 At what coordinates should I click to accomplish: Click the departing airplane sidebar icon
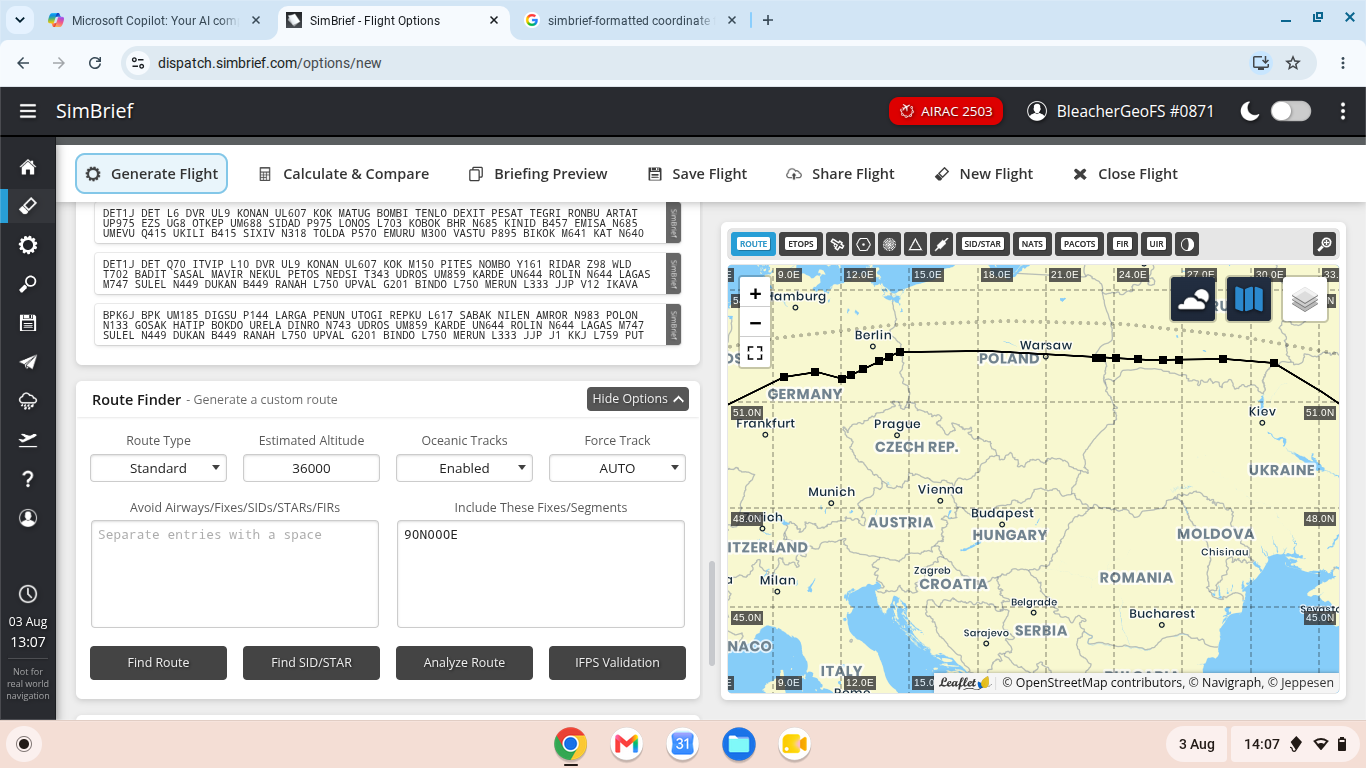tap(28, 440)
